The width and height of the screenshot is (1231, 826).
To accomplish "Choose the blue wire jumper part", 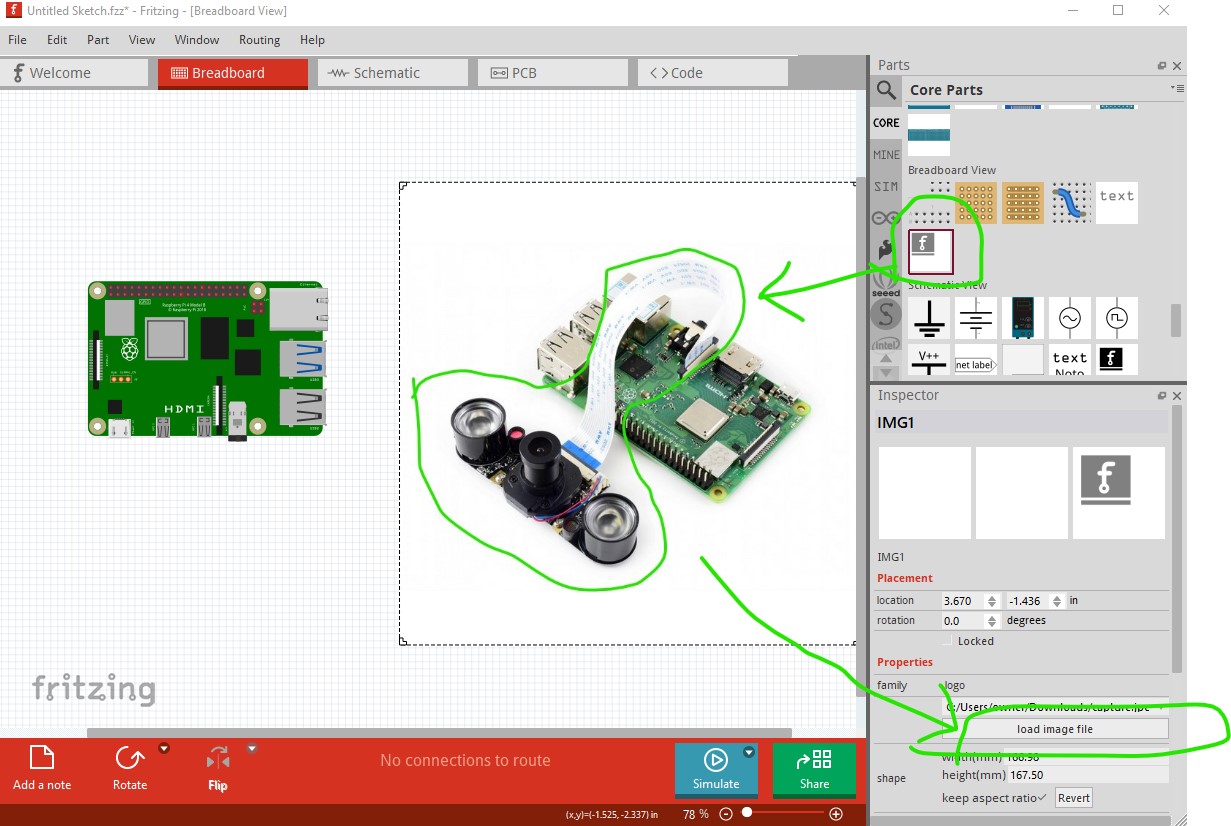I will click(x=1070, y=203).
